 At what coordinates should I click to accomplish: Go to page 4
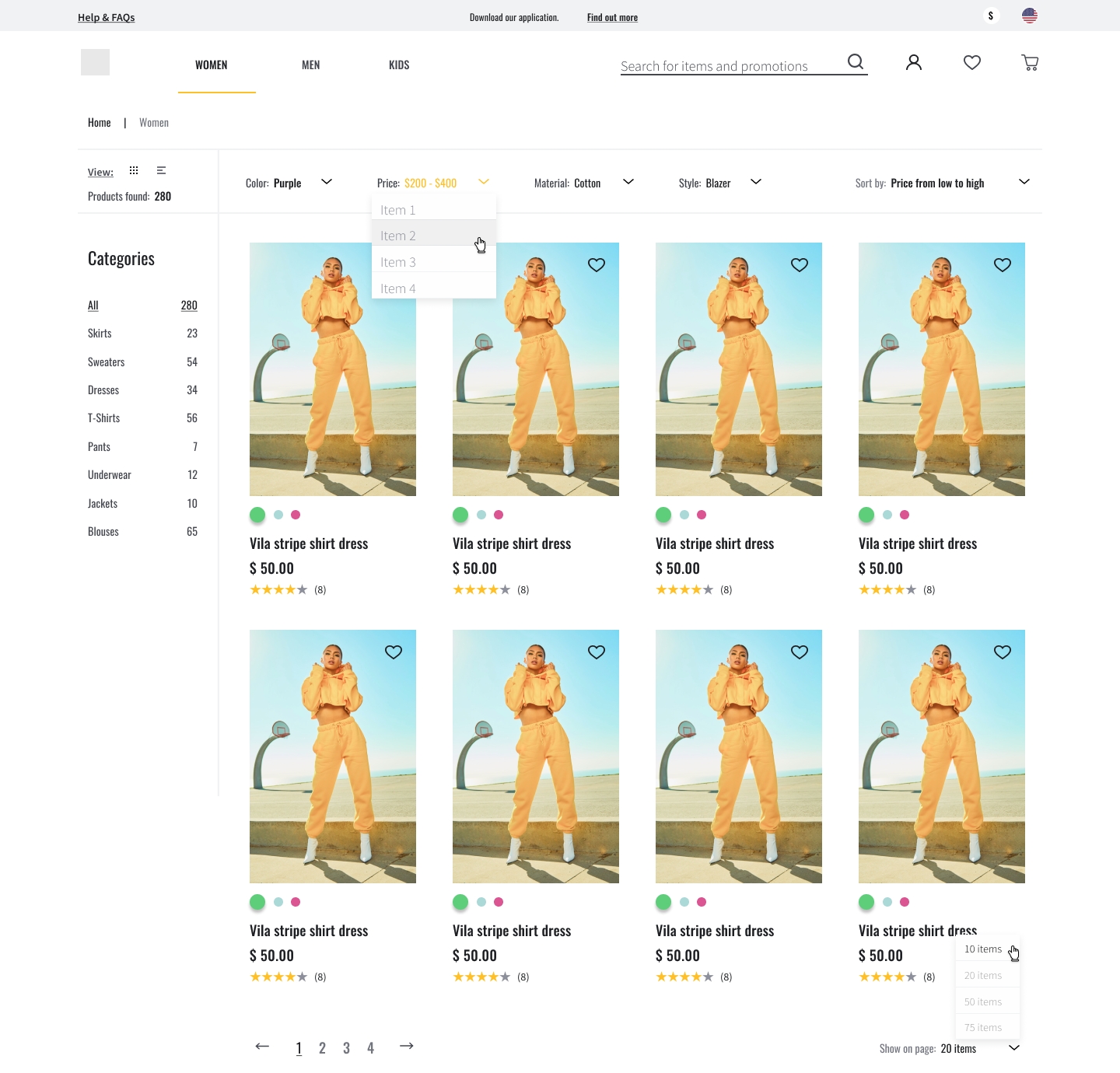pyautogui.click(x=370, y=1048)
